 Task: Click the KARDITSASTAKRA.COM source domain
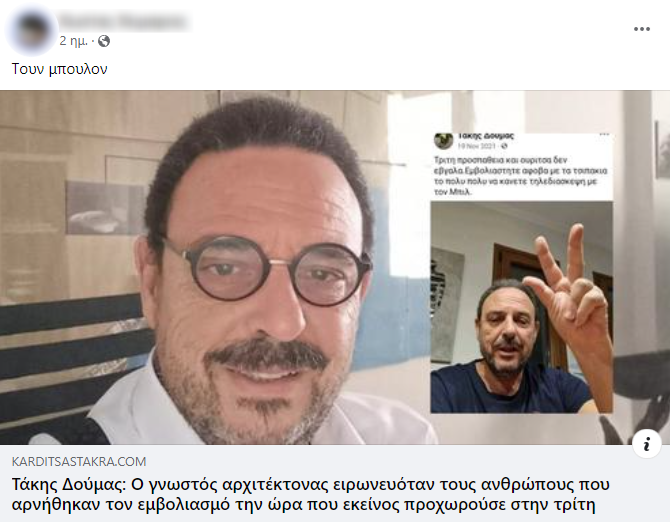[x=79, y=461]
